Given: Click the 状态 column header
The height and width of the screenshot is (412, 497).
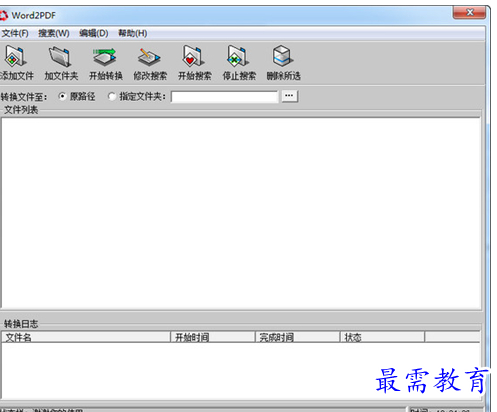Looking at the screenshot, I should (x=382, y=337).
